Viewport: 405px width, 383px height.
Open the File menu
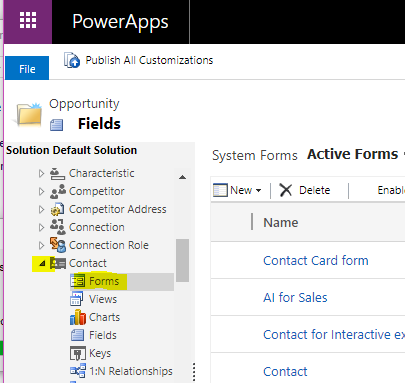coord(27,68)
